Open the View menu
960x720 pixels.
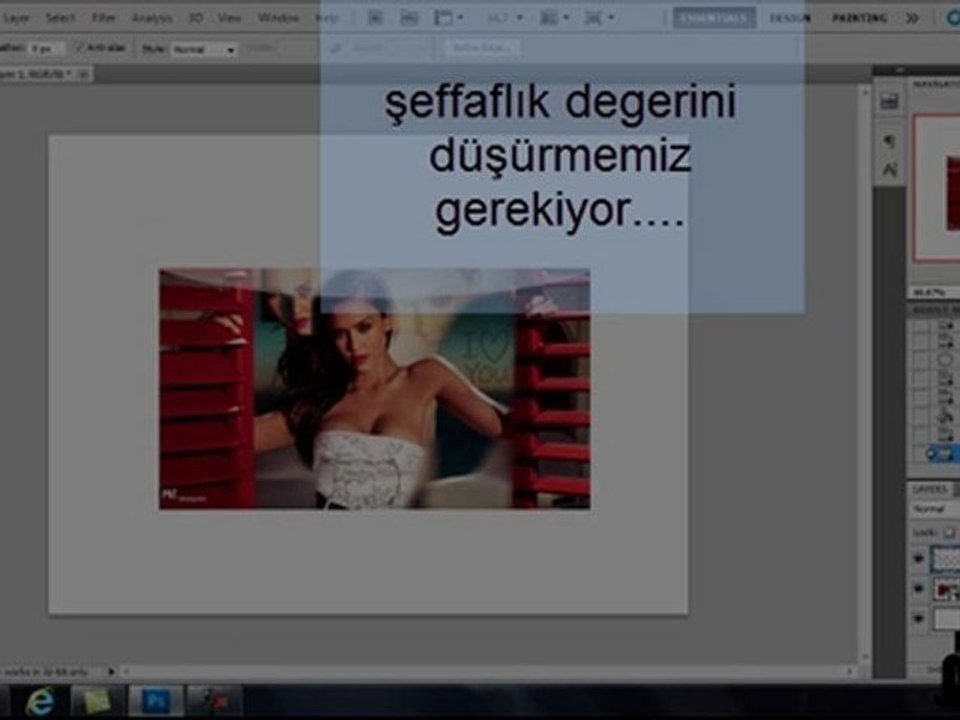229,18
